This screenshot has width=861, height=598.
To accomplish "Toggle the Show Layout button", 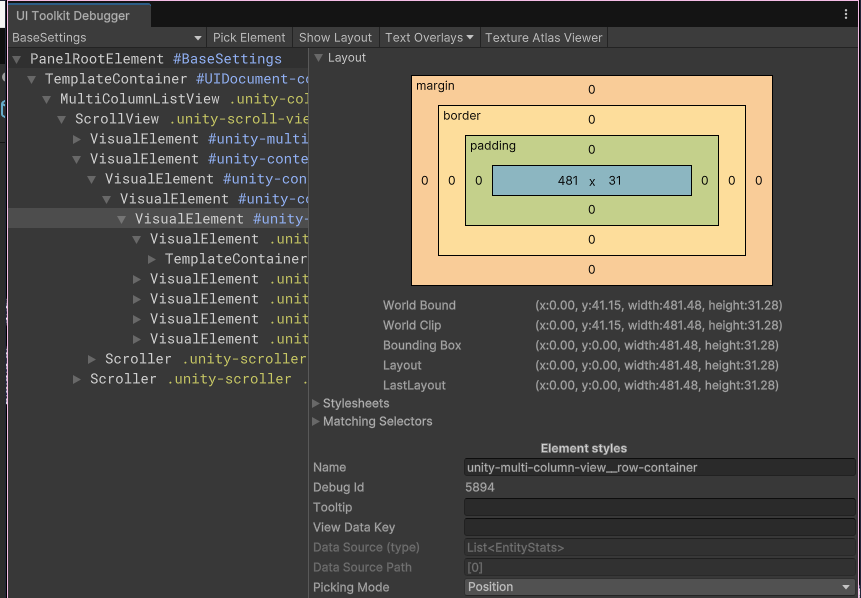I will coord(335,38).
